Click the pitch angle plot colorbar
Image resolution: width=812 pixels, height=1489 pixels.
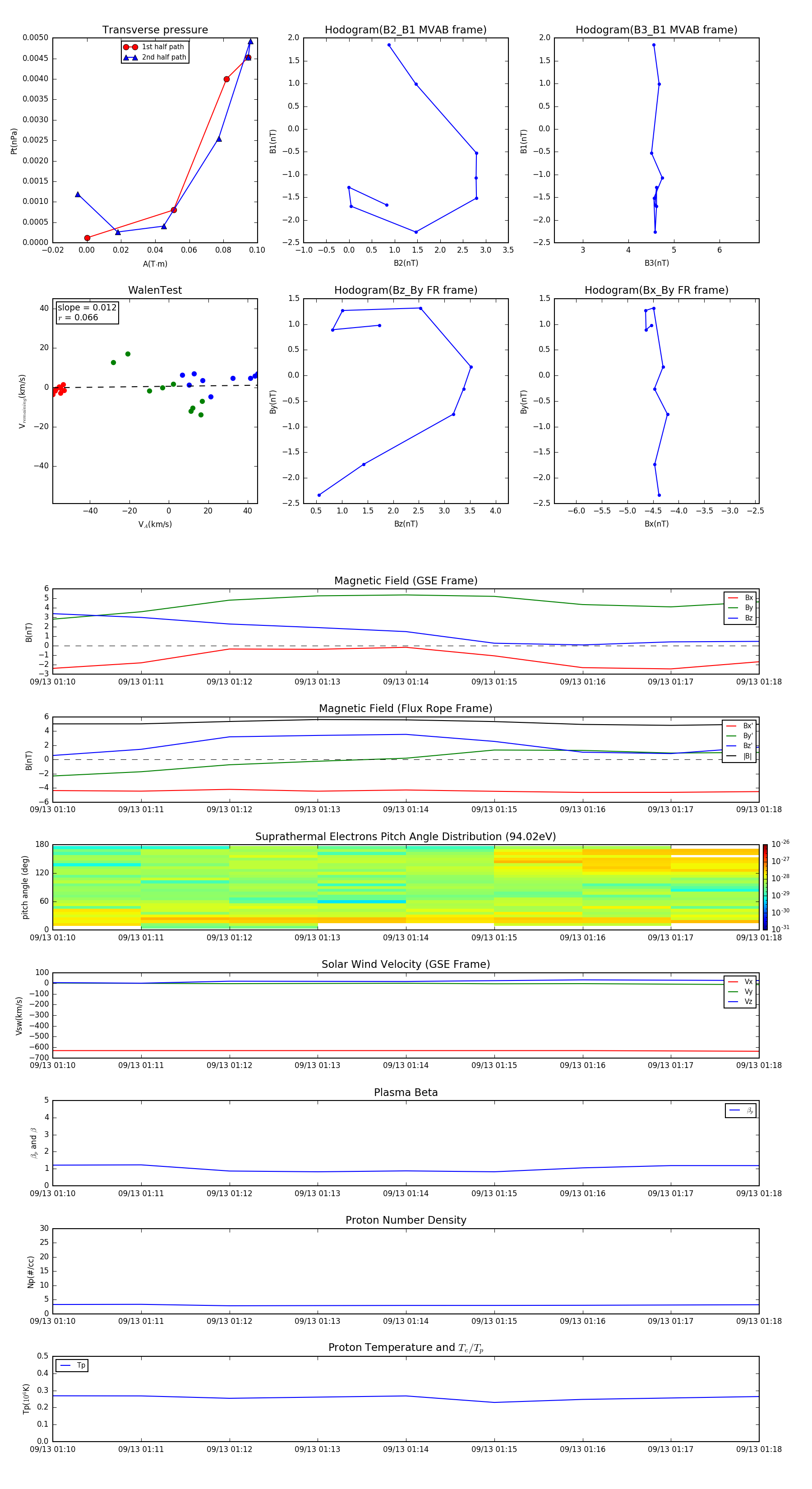coord(765,887)
